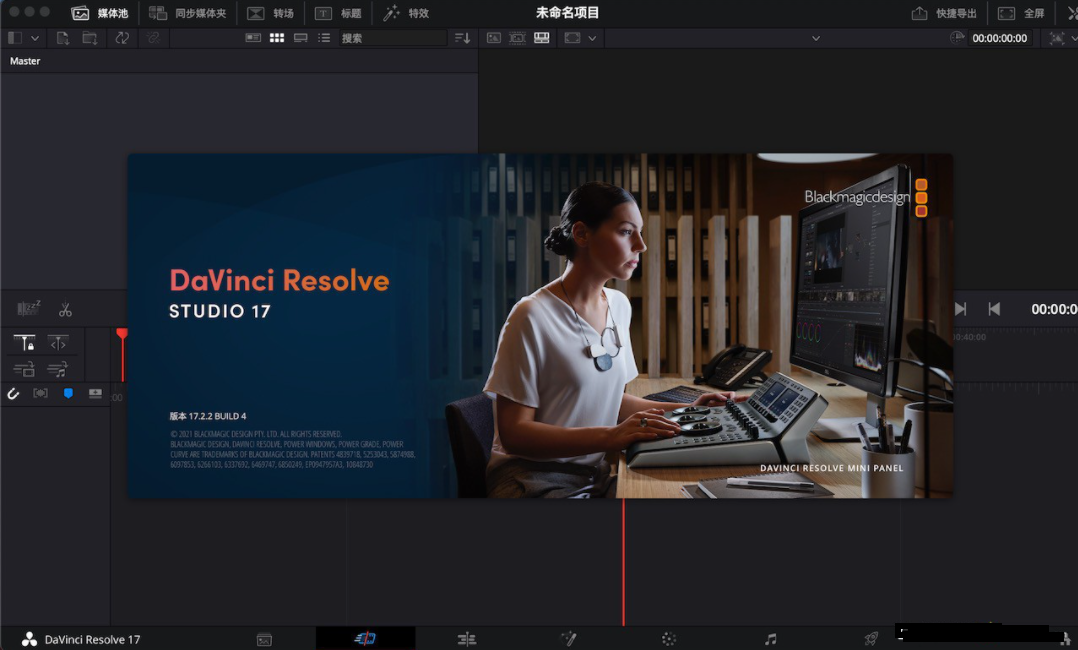Click the import media folder icon

tap(90, 38)
